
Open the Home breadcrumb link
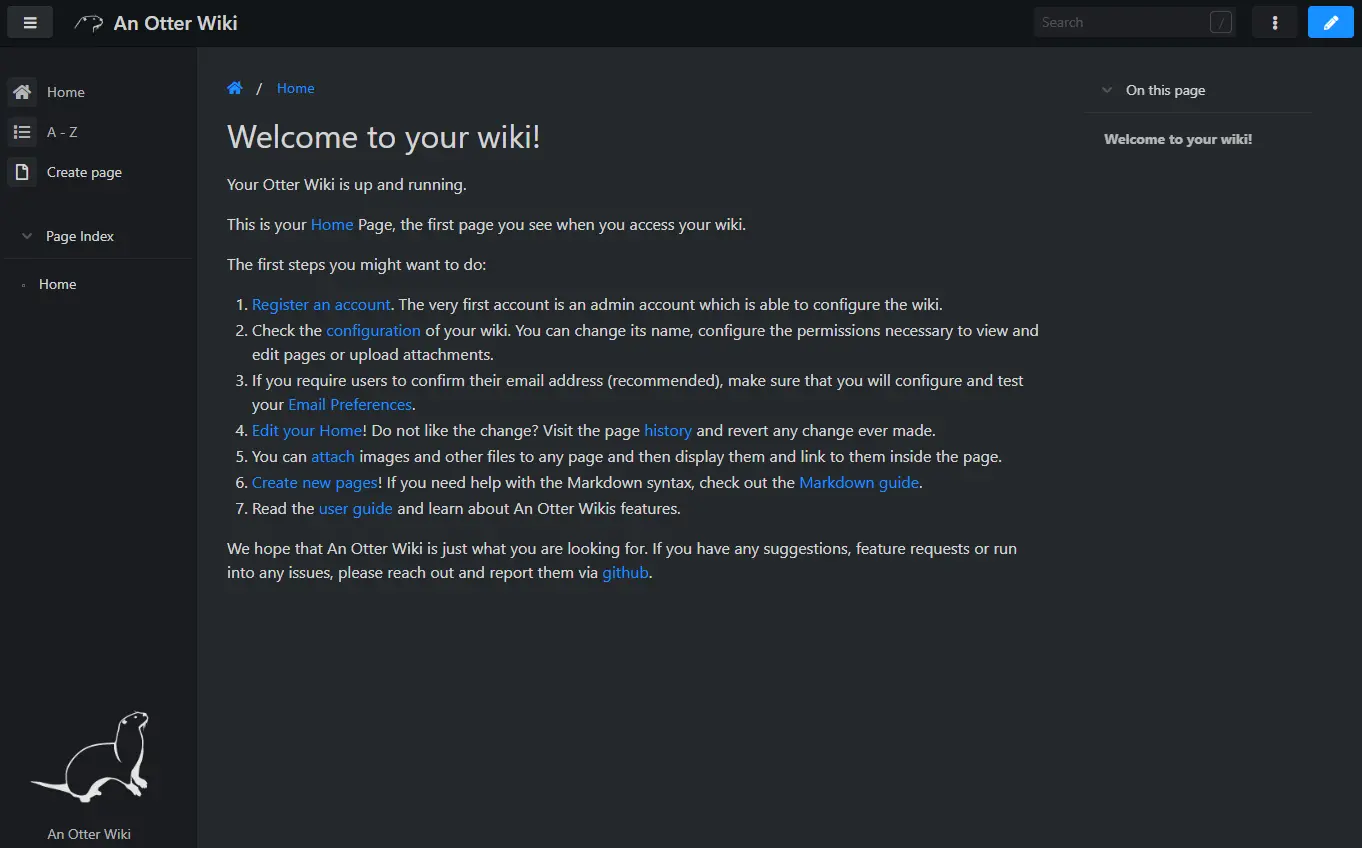295,88
